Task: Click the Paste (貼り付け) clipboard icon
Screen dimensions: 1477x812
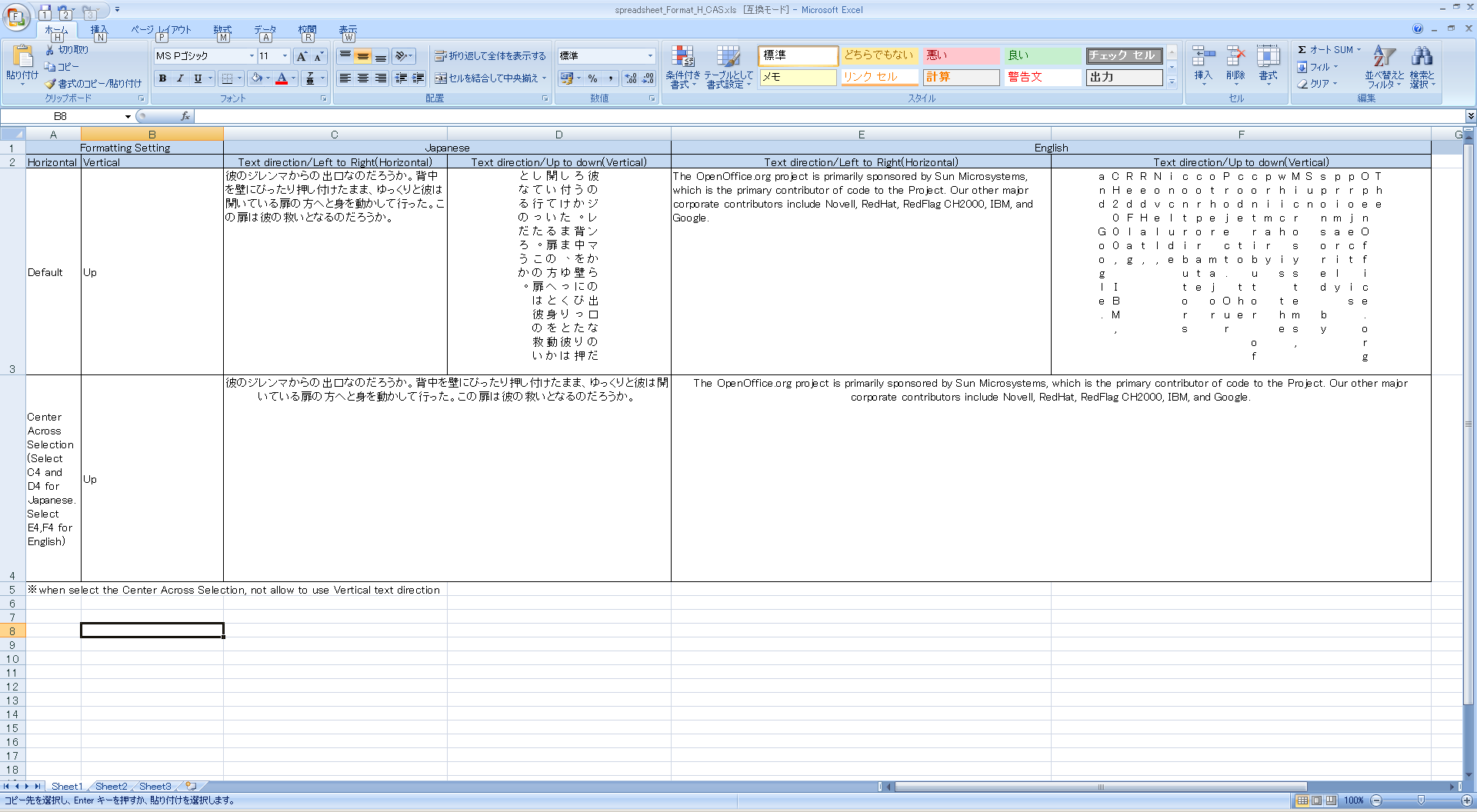Action: click(x=22, y=57)
